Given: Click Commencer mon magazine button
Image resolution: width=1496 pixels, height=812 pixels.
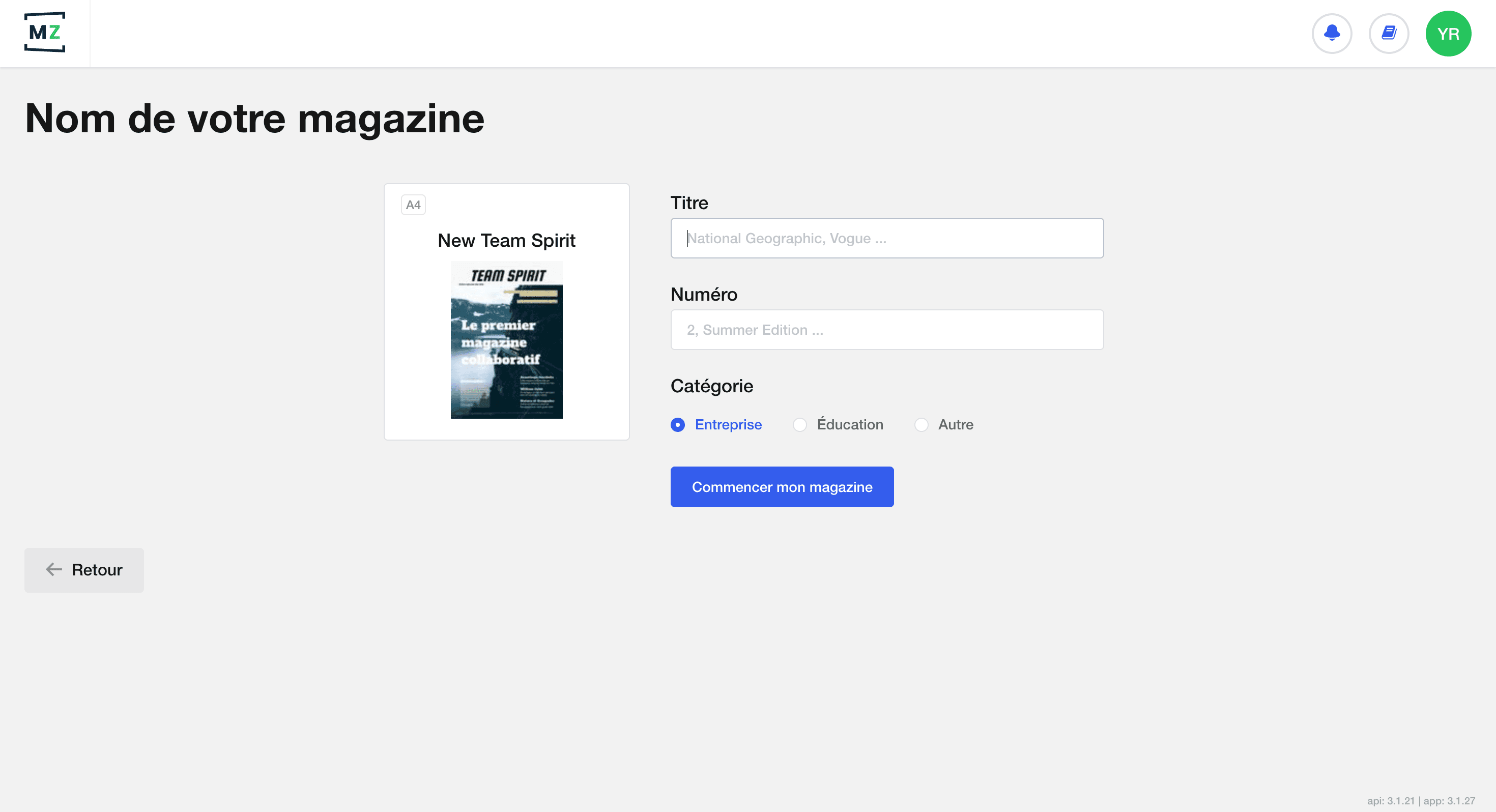Looking at the screenshot, I should 782,487.
